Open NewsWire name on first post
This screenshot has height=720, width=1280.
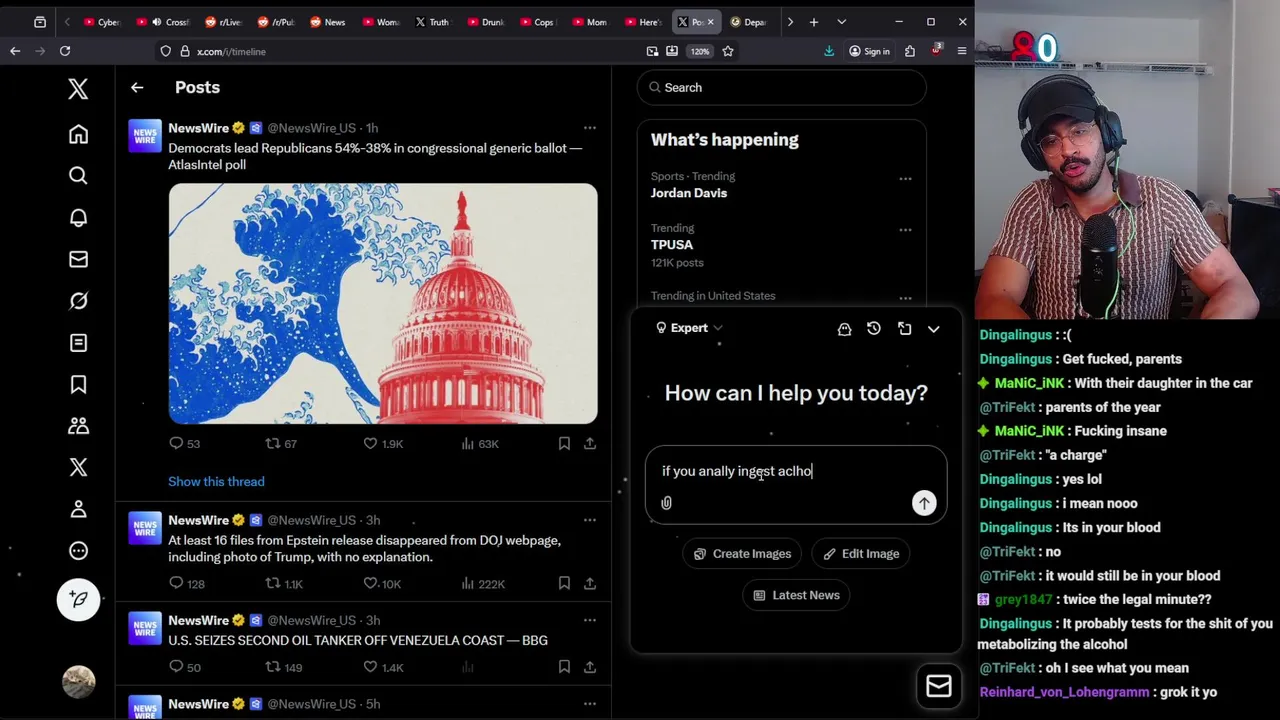198,128
